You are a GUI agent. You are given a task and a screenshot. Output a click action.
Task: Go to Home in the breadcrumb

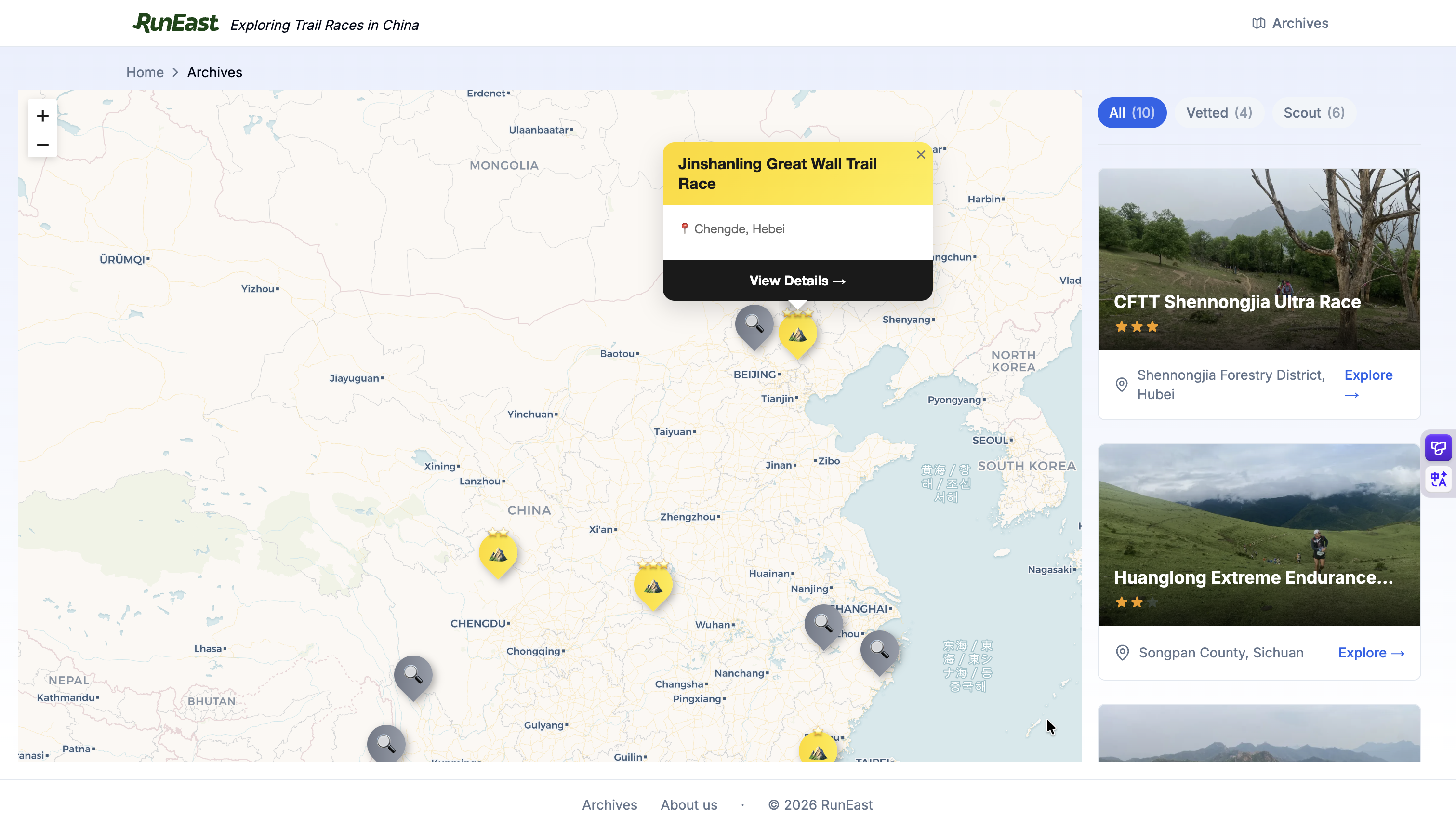point(145,72)
